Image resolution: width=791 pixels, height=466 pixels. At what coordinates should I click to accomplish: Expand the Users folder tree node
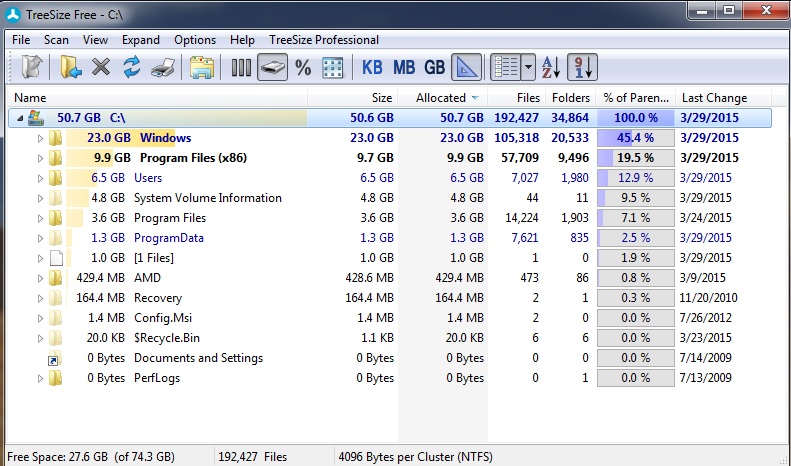(41, 178)
